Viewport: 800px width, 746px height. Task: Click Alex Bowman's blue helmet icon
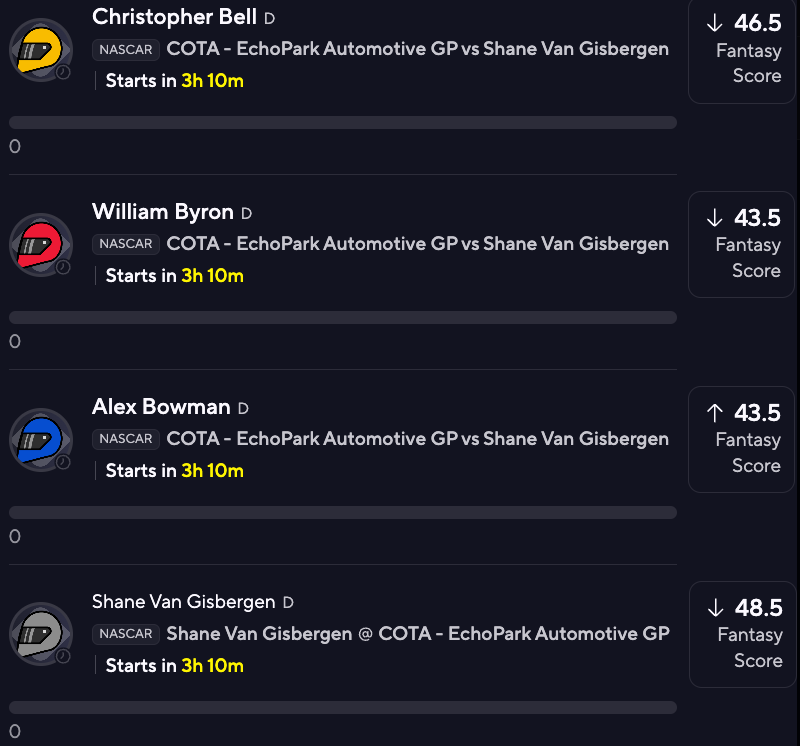41,439
